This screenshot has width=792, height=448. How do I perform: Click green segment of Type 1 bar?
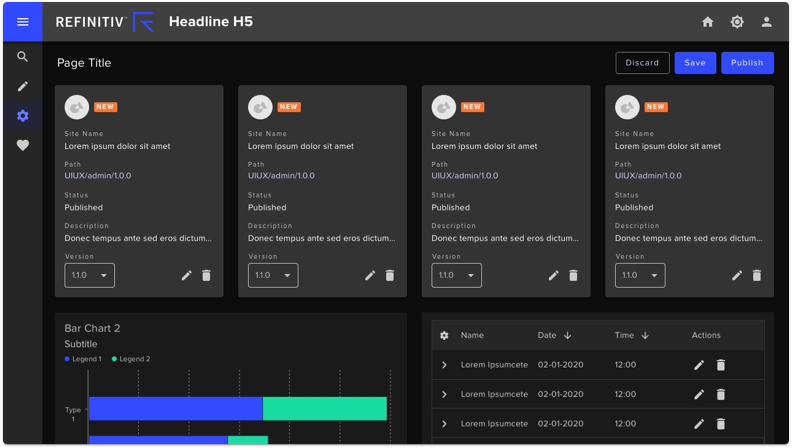click(x=325, y=409)
